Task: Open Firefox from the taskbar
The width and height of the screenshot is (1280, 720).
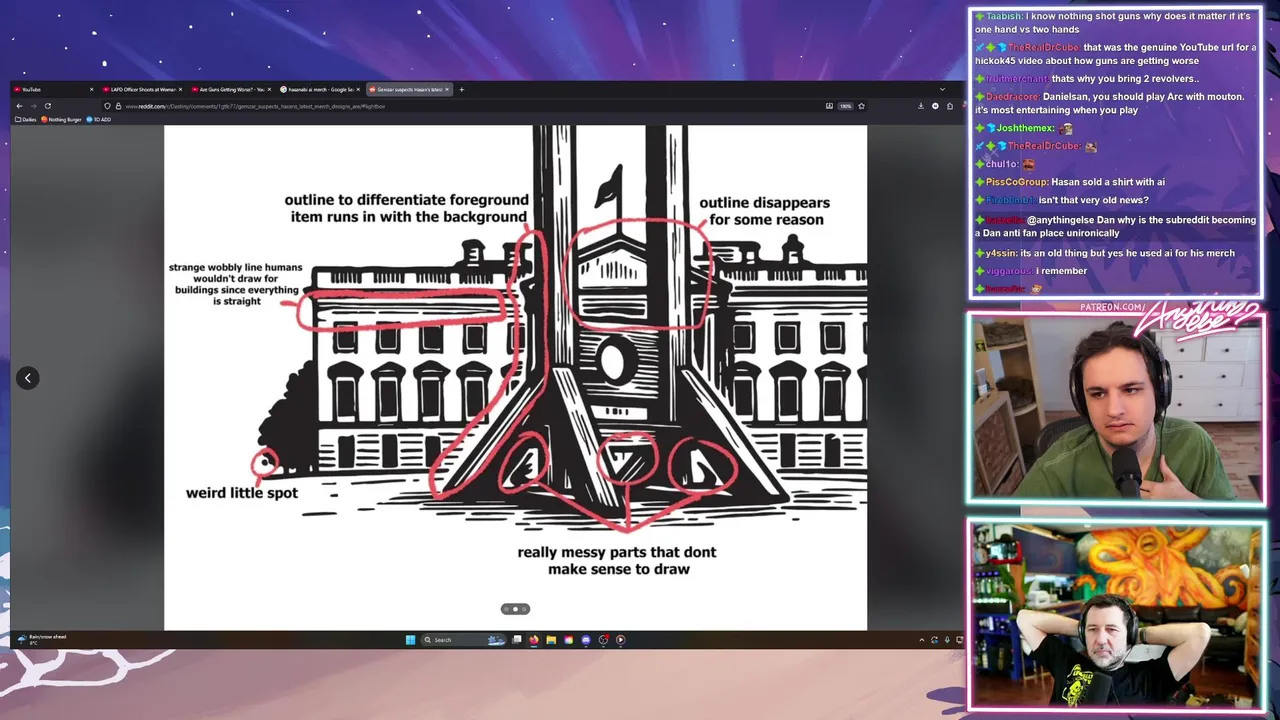Action: [x=534, y=640]
